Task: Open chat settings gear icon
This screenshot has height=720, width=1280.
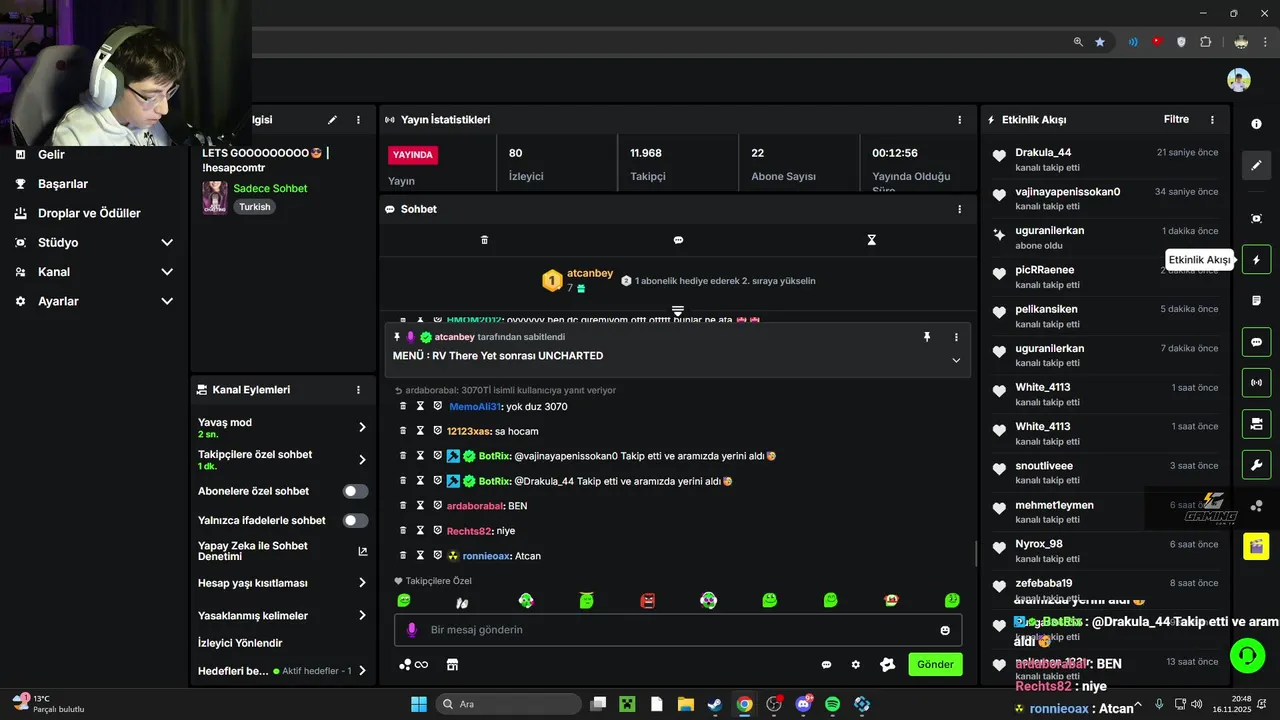Action: (x=855, y=664)
